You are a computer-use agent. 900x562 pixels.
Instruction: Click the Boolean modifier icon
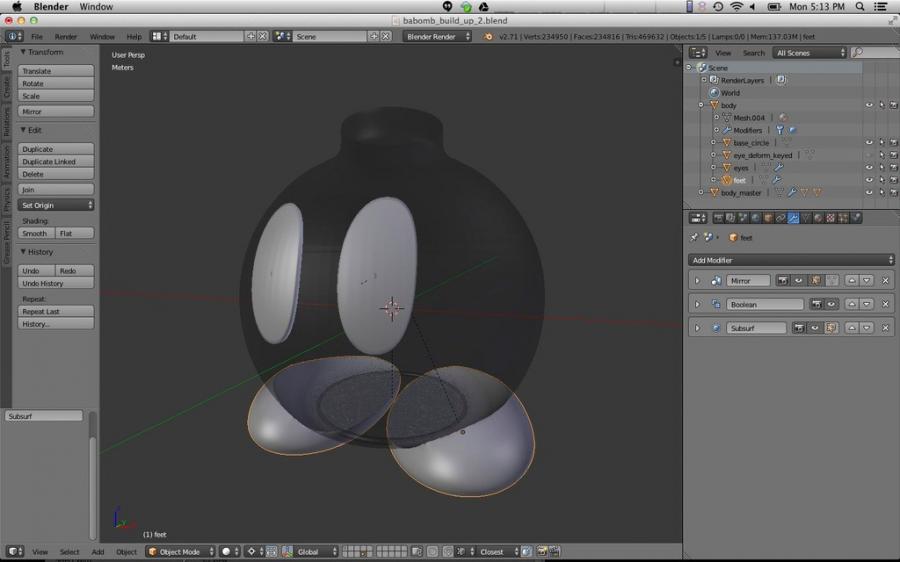tap(716, 304)
